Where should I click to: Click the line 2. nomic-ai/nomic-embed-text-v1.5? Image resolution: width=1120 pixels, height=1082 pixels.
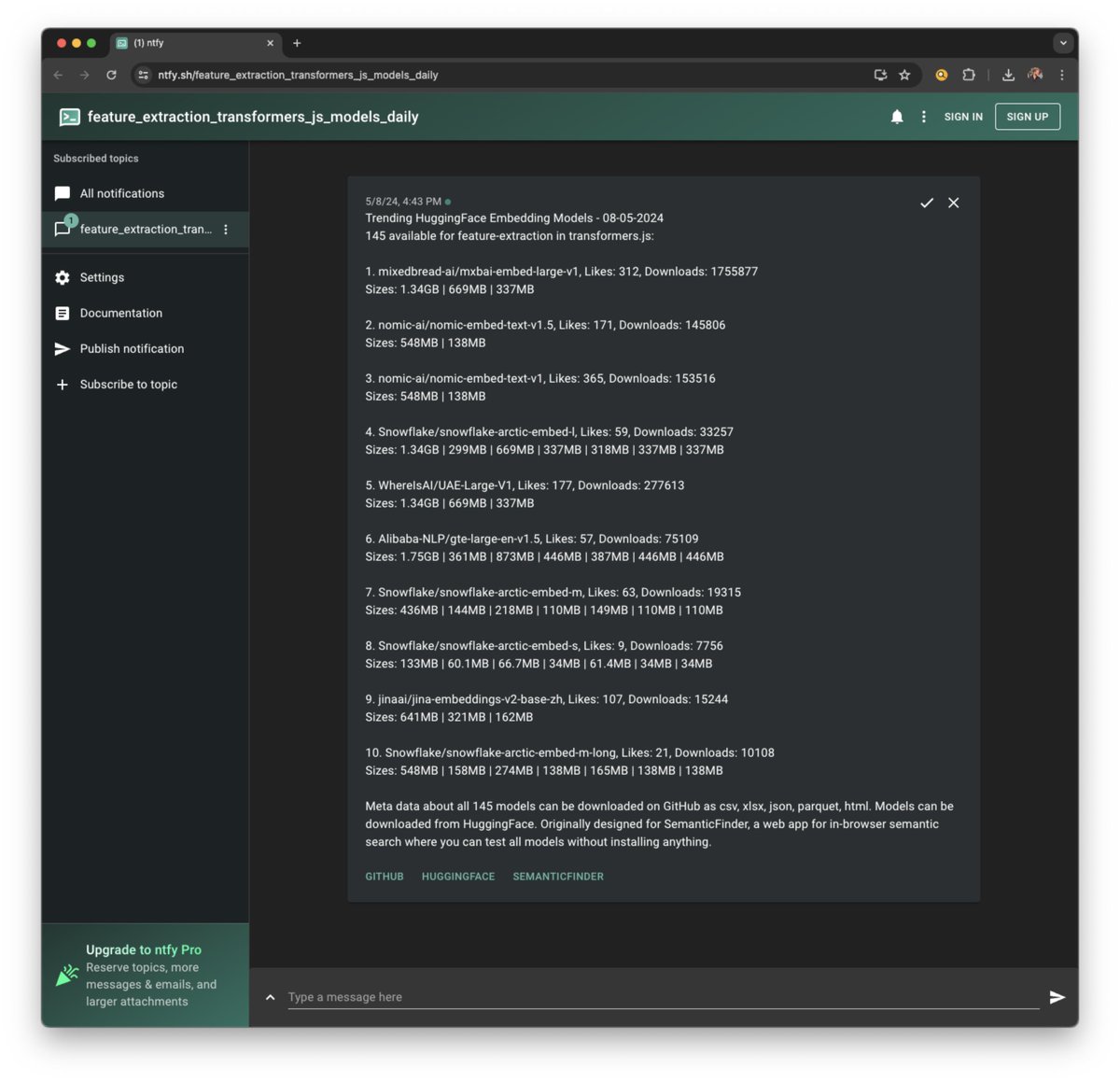pos(545,325)
